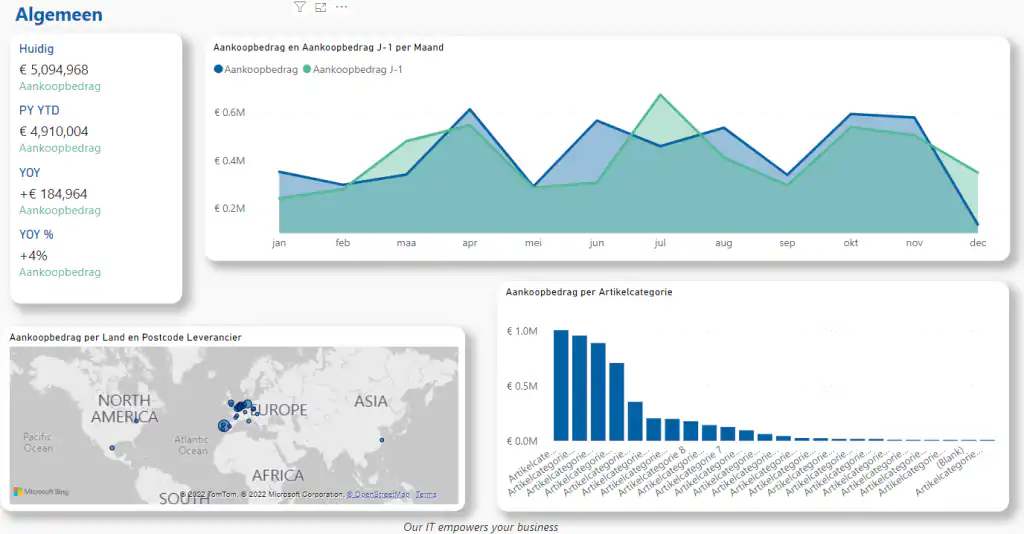The height and width of the screenshot is (534, 1024).
Task: Select the tallest bar in category chart
Action: tap(561, 385)
